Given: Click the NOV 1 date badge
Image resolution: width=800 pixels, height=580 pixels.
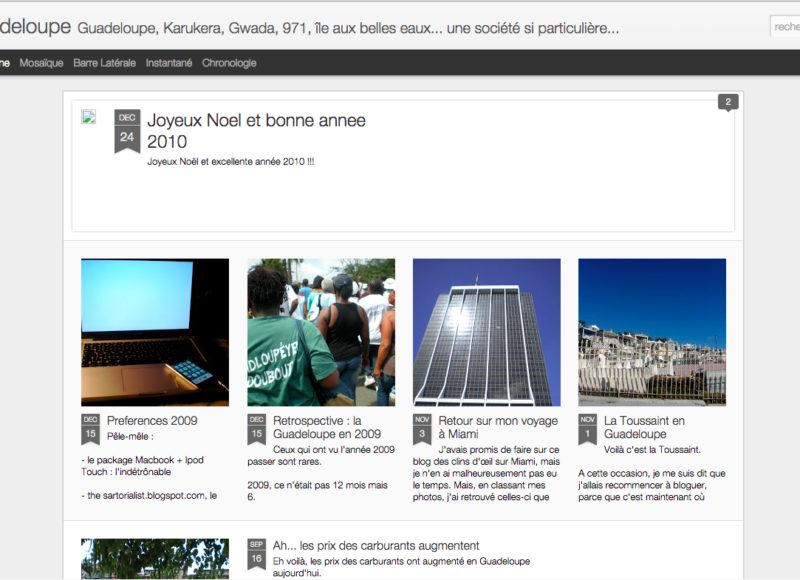Looking at the screenshot, I should [x=587, y=428].
